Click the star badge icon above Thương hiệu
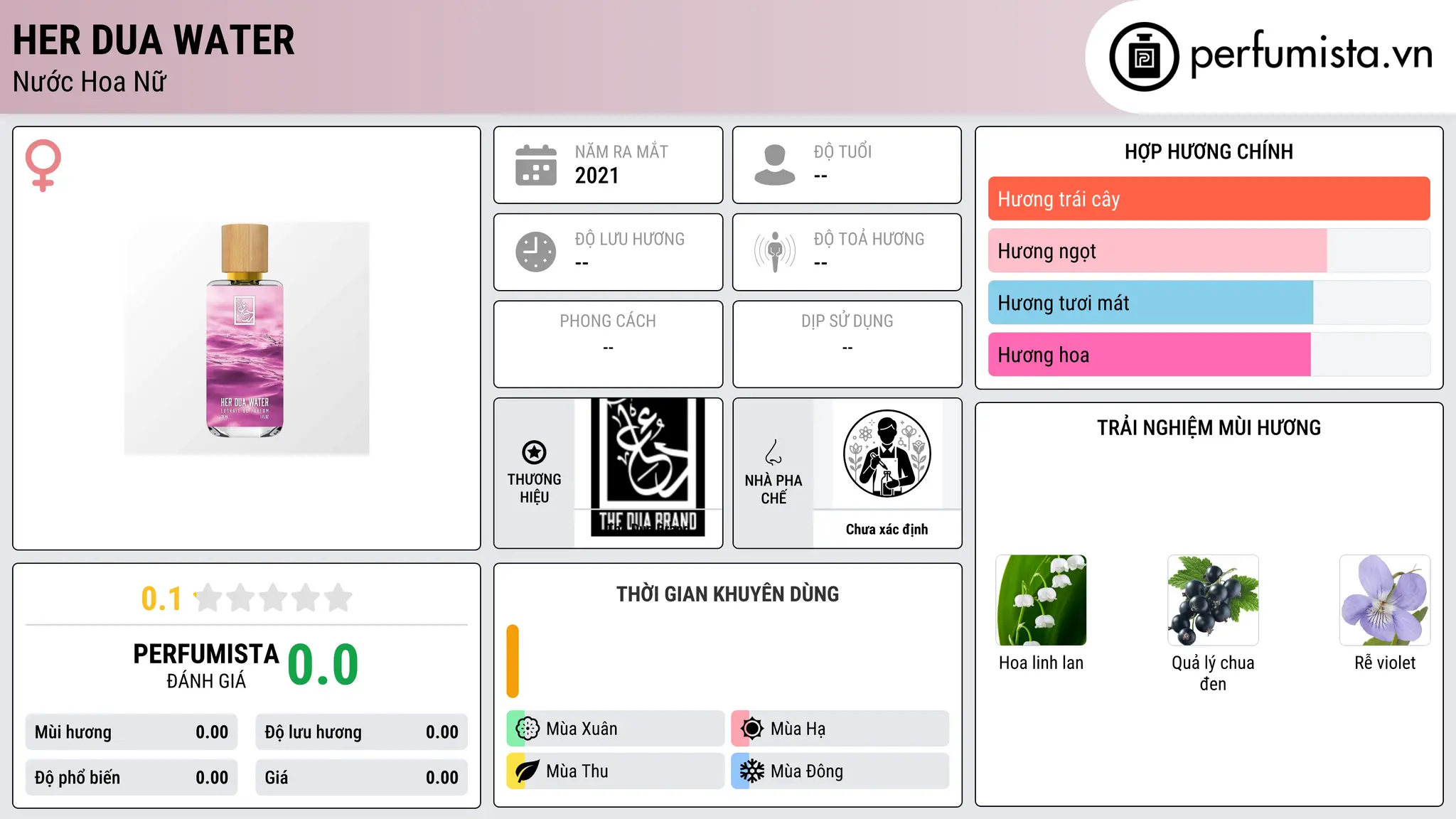 pyautogui.click(x=534, y=452)
